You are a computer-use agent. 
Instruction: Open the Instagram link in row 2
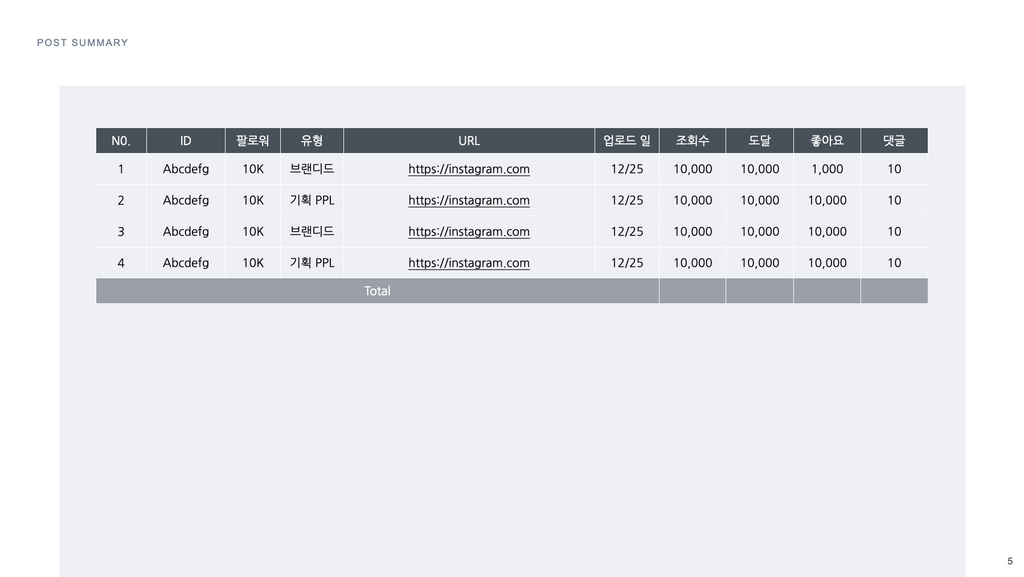(469, 200)
